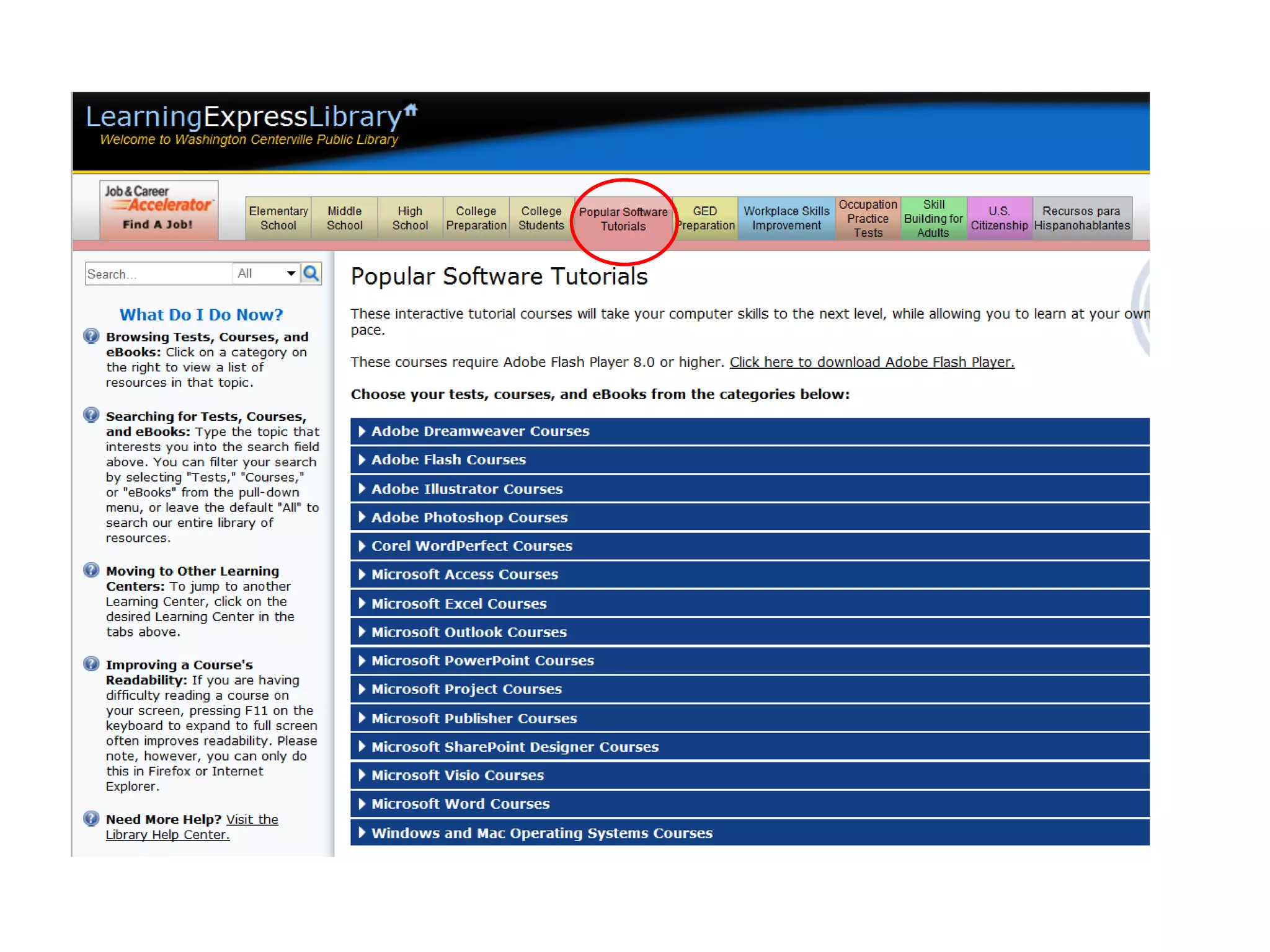Expand Adobe Photoshop Courses category

[x=469, y=517]
